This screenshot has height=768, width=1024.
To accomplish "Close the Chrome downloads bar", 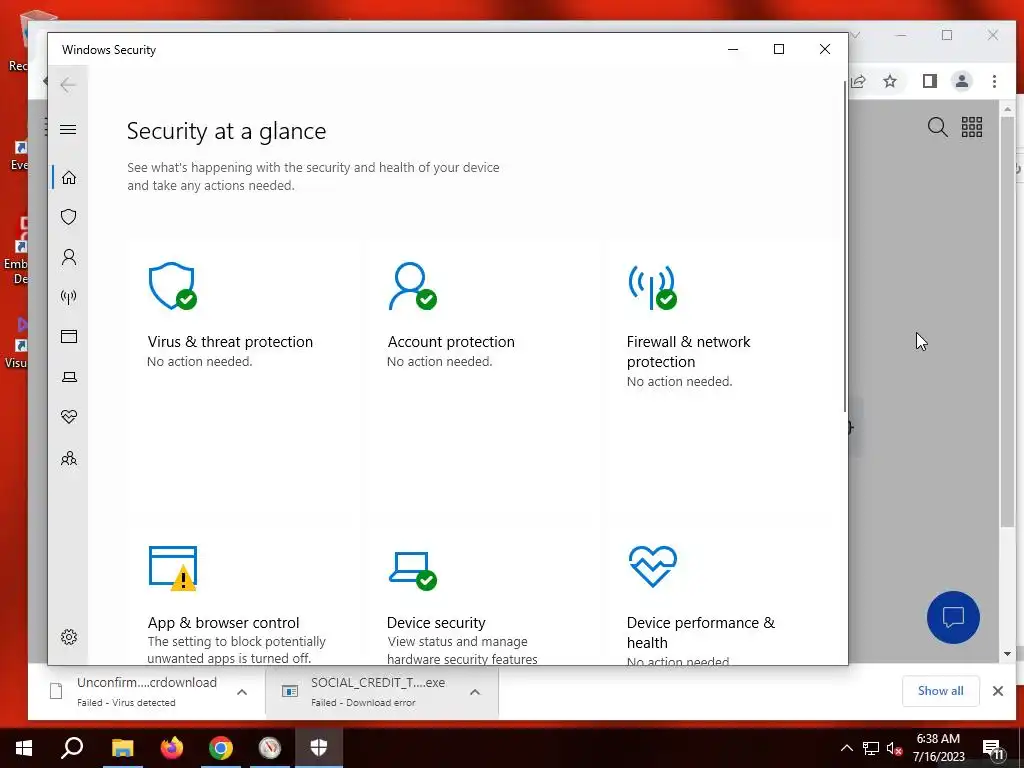I will point(997,691).
